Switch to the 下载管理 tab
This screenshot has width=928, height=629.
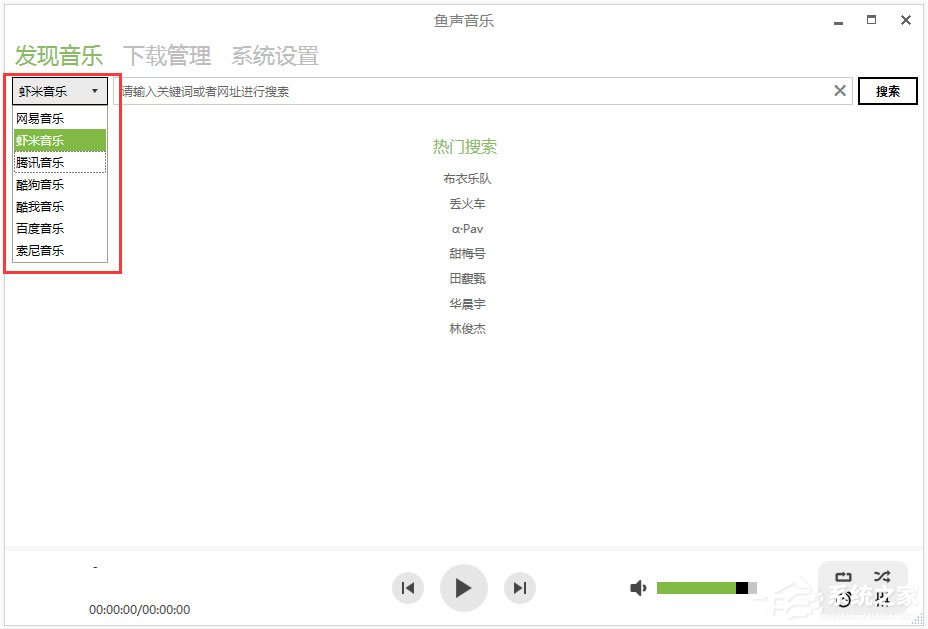[x=167, y=56]
